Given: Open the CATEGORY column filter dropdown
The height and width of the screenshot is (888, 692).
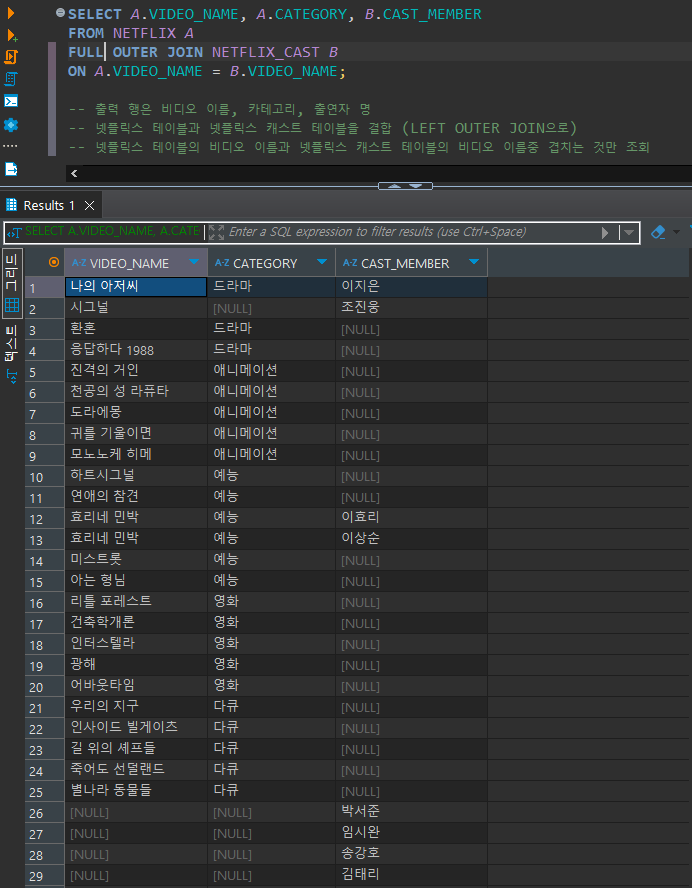Looking at the screenshot, I should pos(322,262).
